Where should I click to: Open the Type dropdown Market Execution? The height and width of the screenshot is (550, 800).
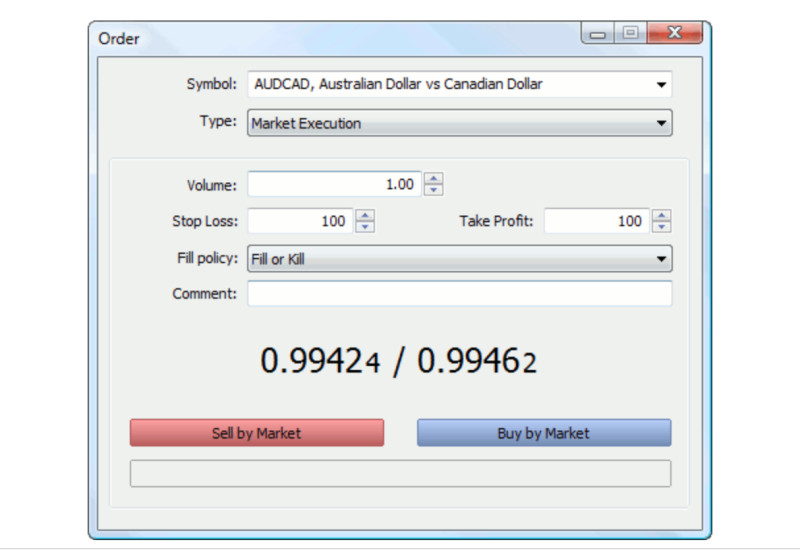(x=460, y=123)
